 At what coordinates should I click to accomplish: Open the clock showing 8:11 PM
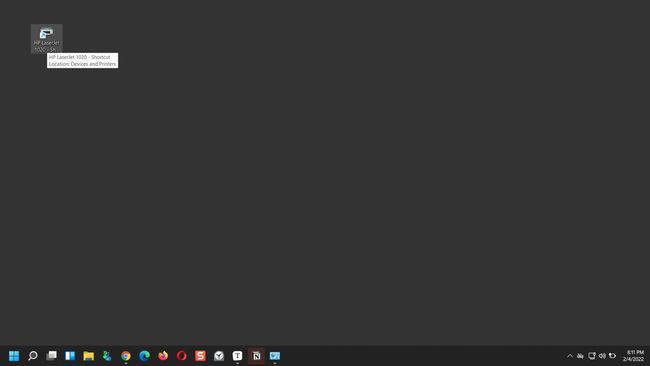(x=633, y=356)
